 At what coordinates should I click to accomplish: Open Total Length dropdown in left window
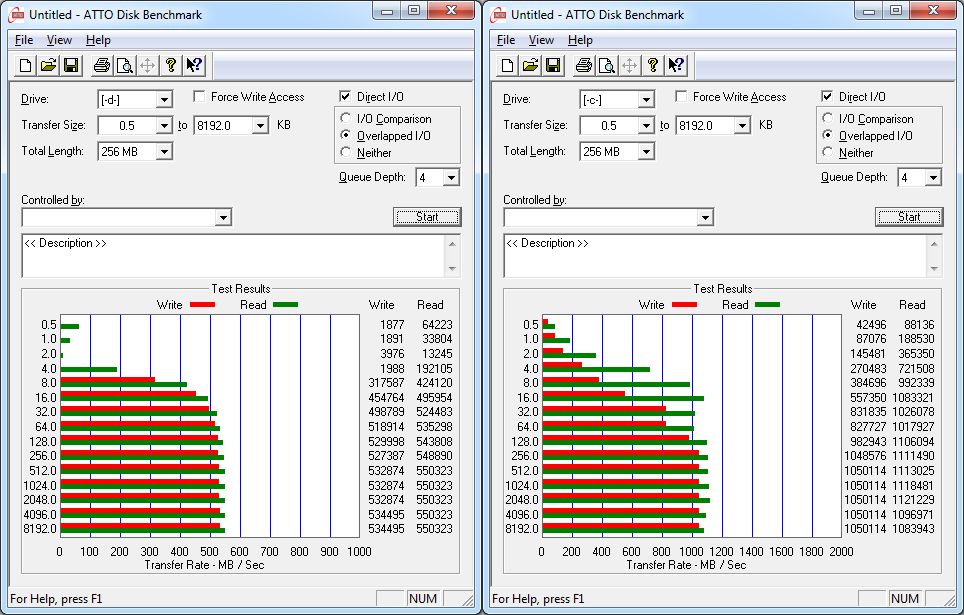(x=164, y=151)
